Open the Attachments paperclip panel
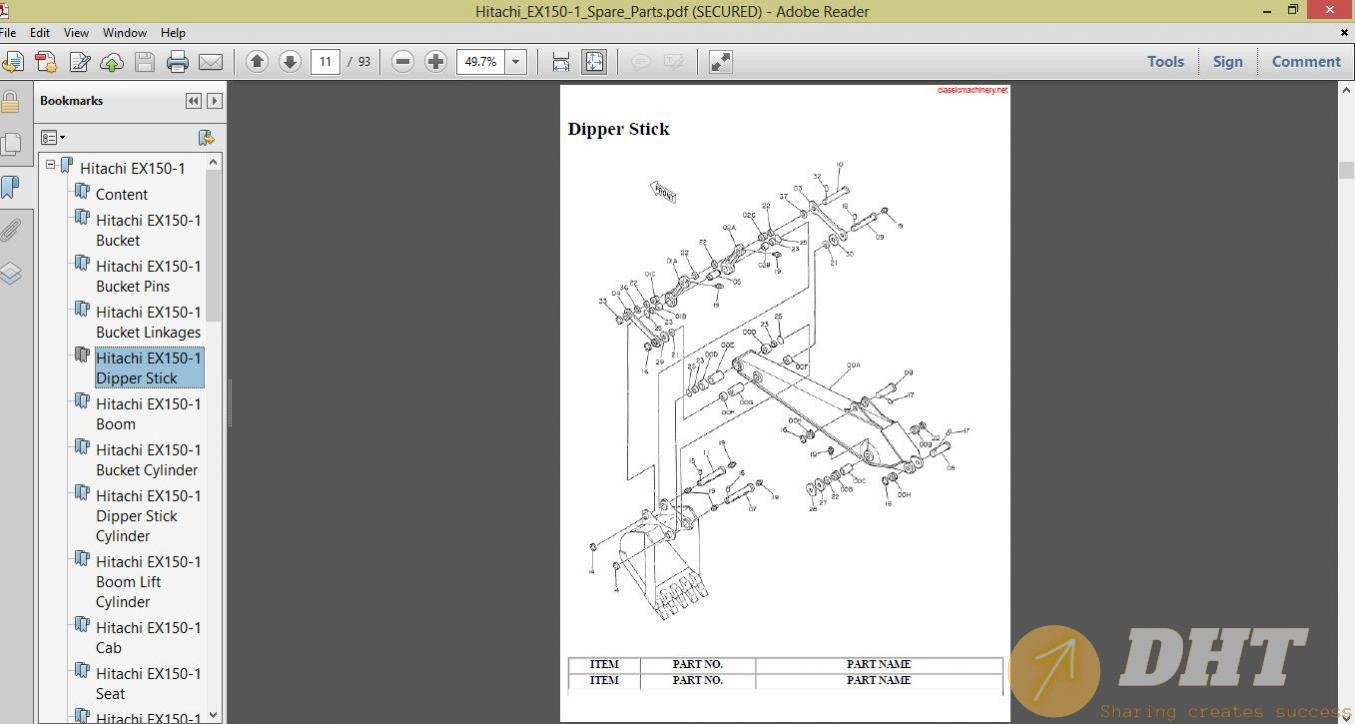 click(10, 230)
